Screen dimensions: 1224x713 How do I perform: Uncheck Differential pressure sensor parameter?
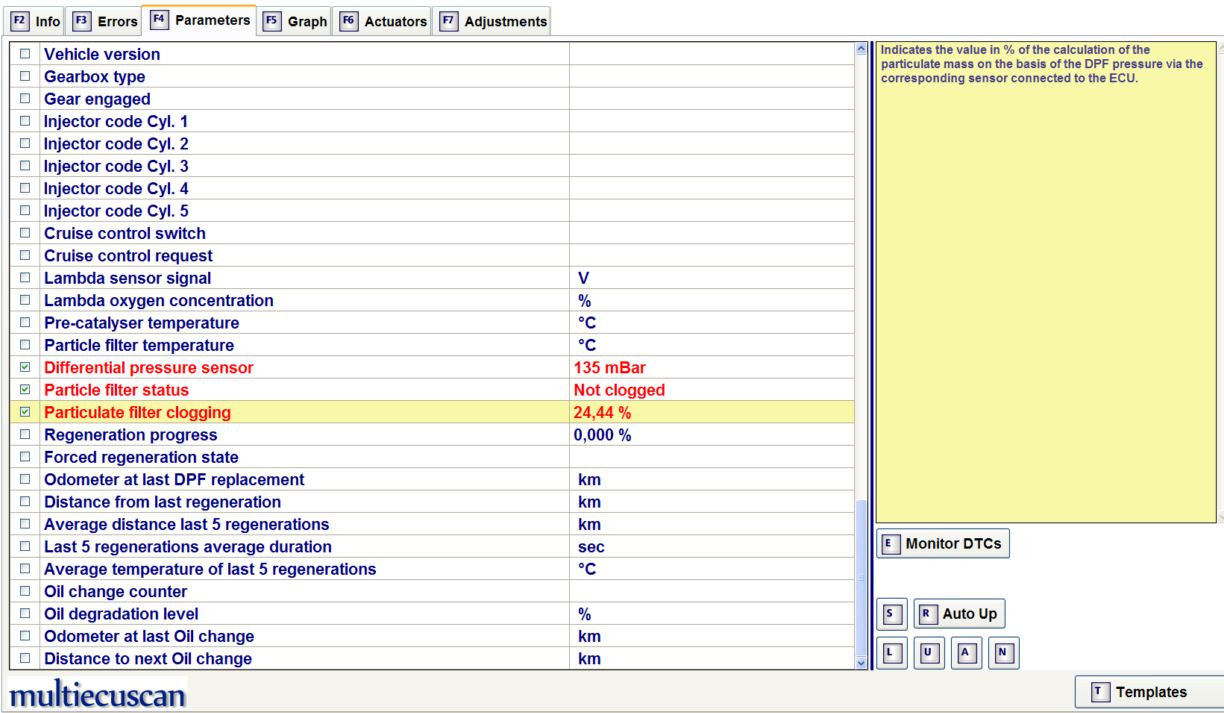[x=25, y=368]
